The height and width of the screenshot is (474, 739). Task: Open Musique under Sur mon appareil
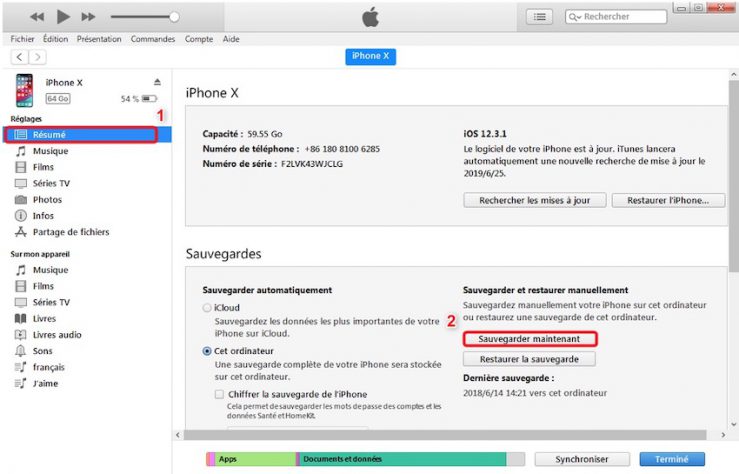pyautogui.click(x=50, y=270)
